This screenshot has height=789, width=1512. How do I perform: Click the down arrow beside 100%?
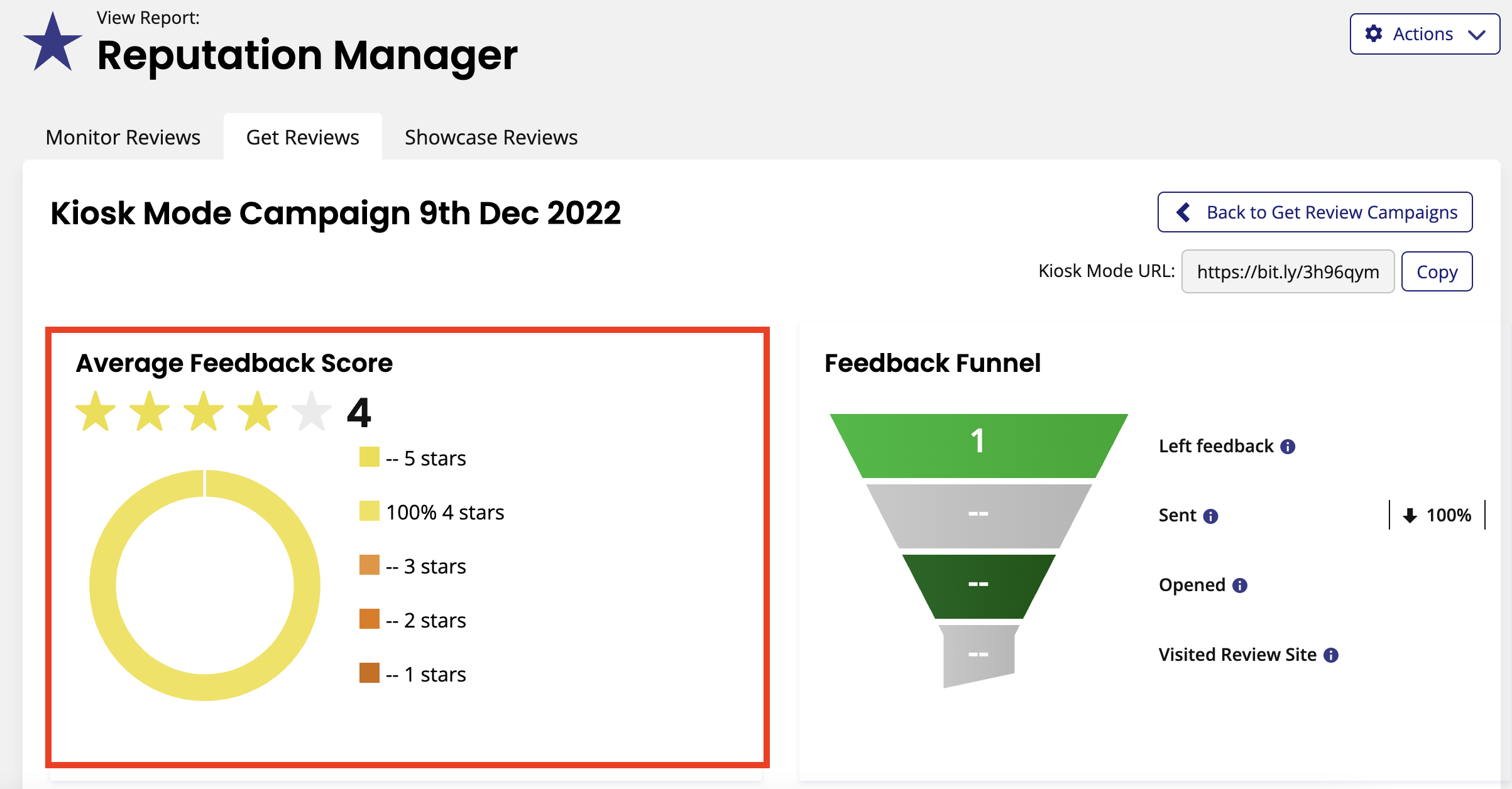coord(1410,516)
